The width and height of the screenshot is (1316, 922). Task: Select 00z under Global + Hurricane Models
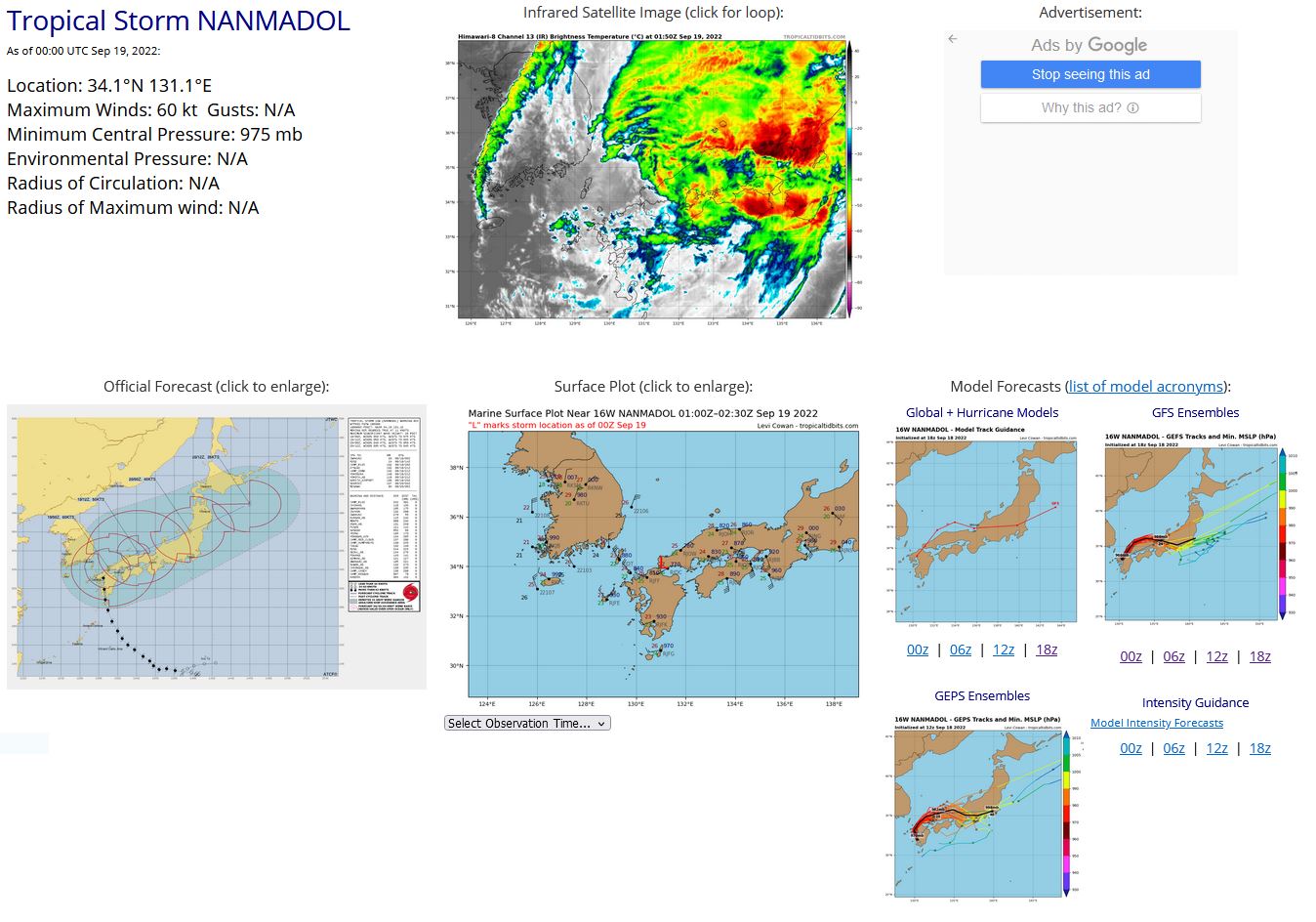click(918, 650)
